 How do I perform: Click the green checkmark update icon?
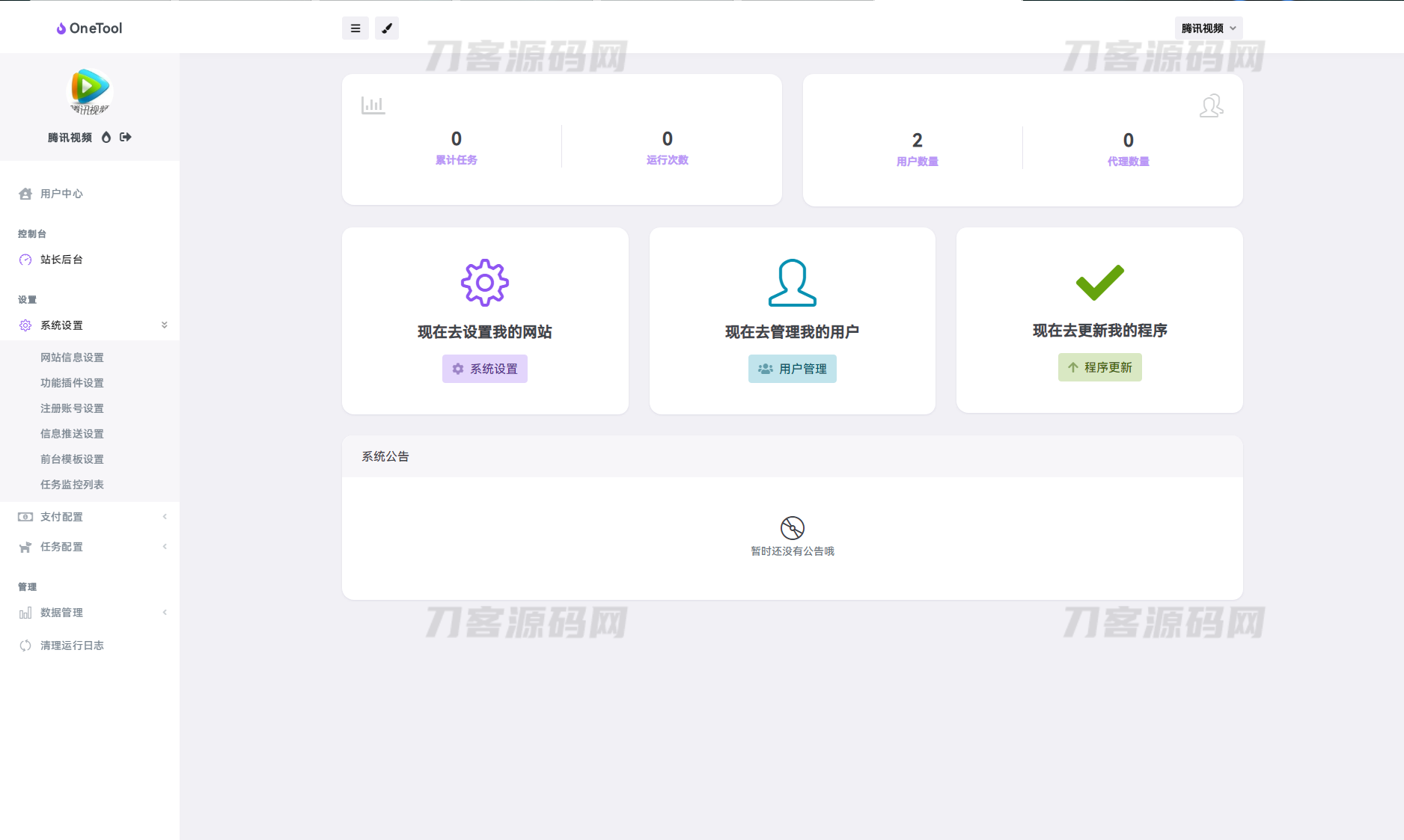pos(1099,282)
